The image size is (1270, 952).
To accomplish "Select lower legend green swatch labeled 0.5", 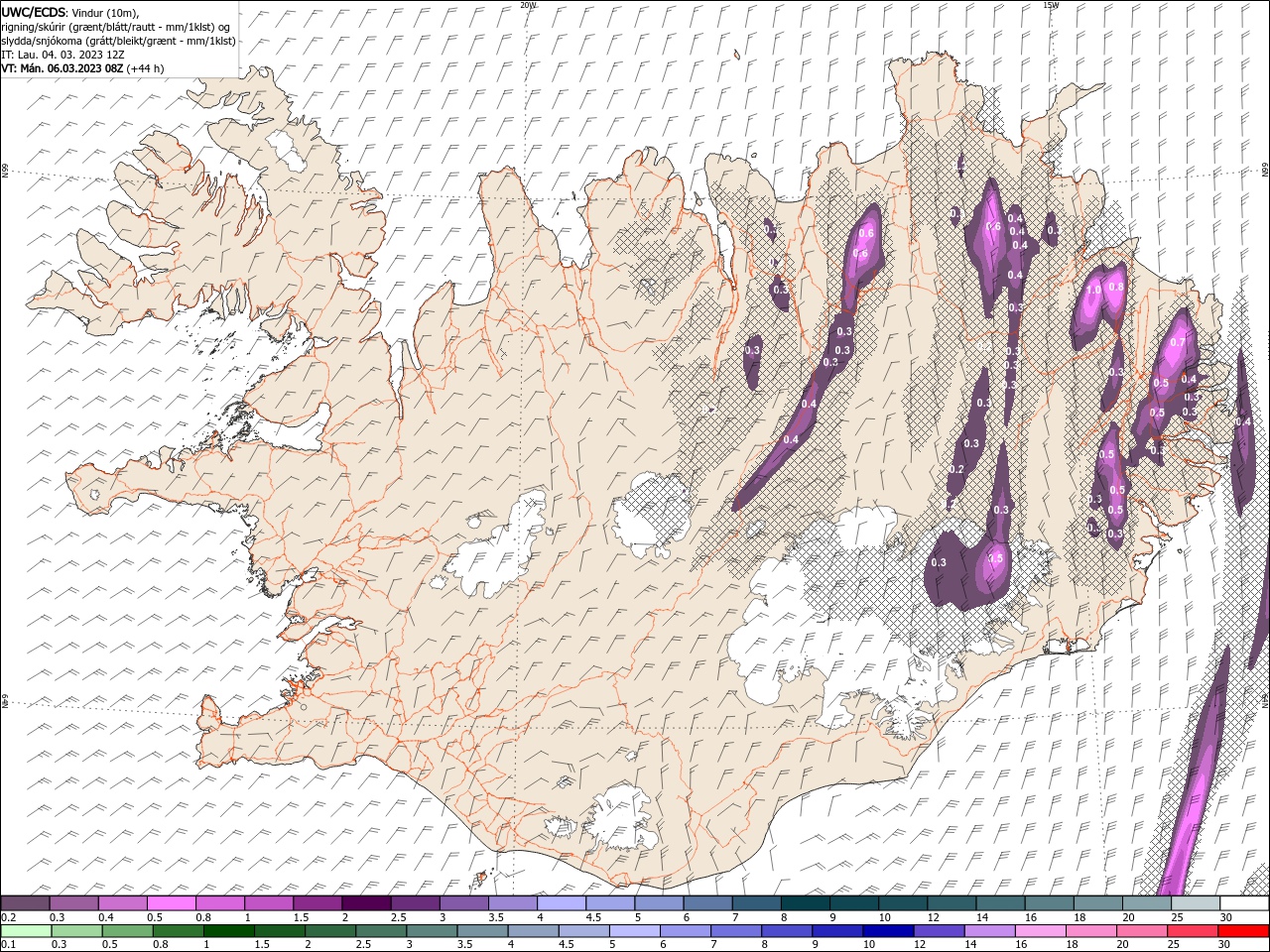I will coord(127,931).
